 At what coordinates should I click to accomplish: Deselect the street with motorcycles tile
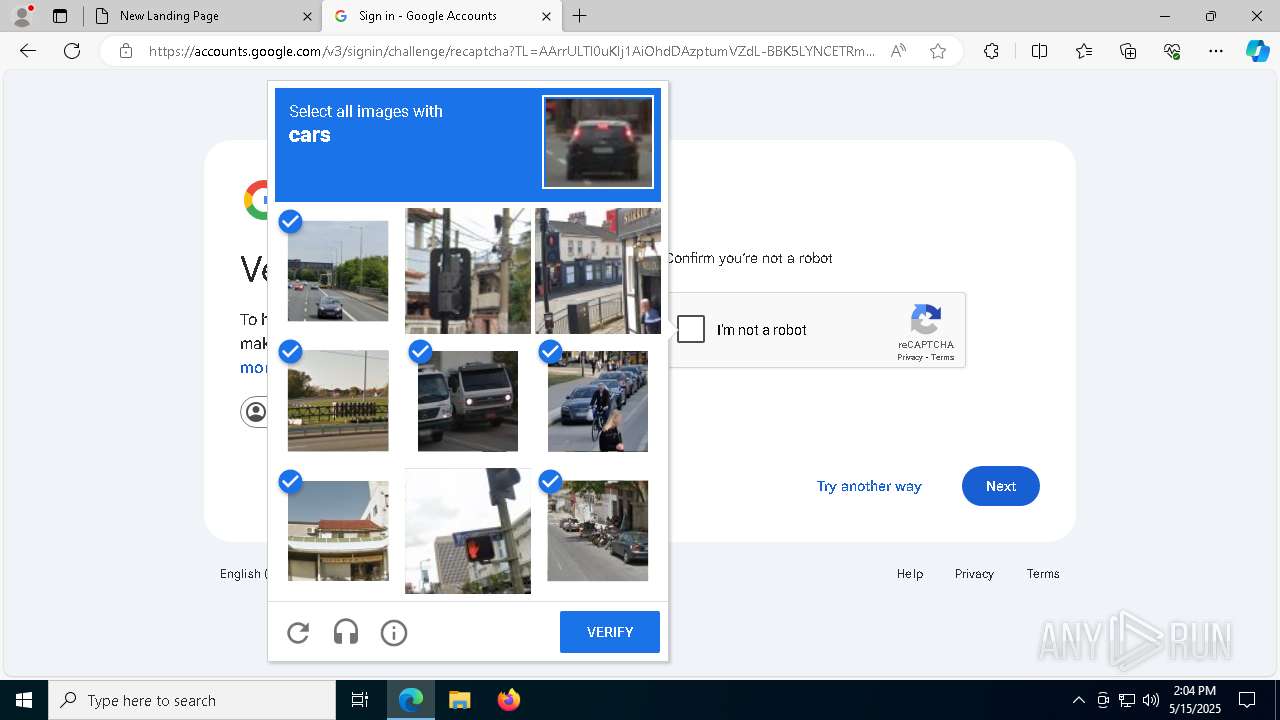point(598,531)
